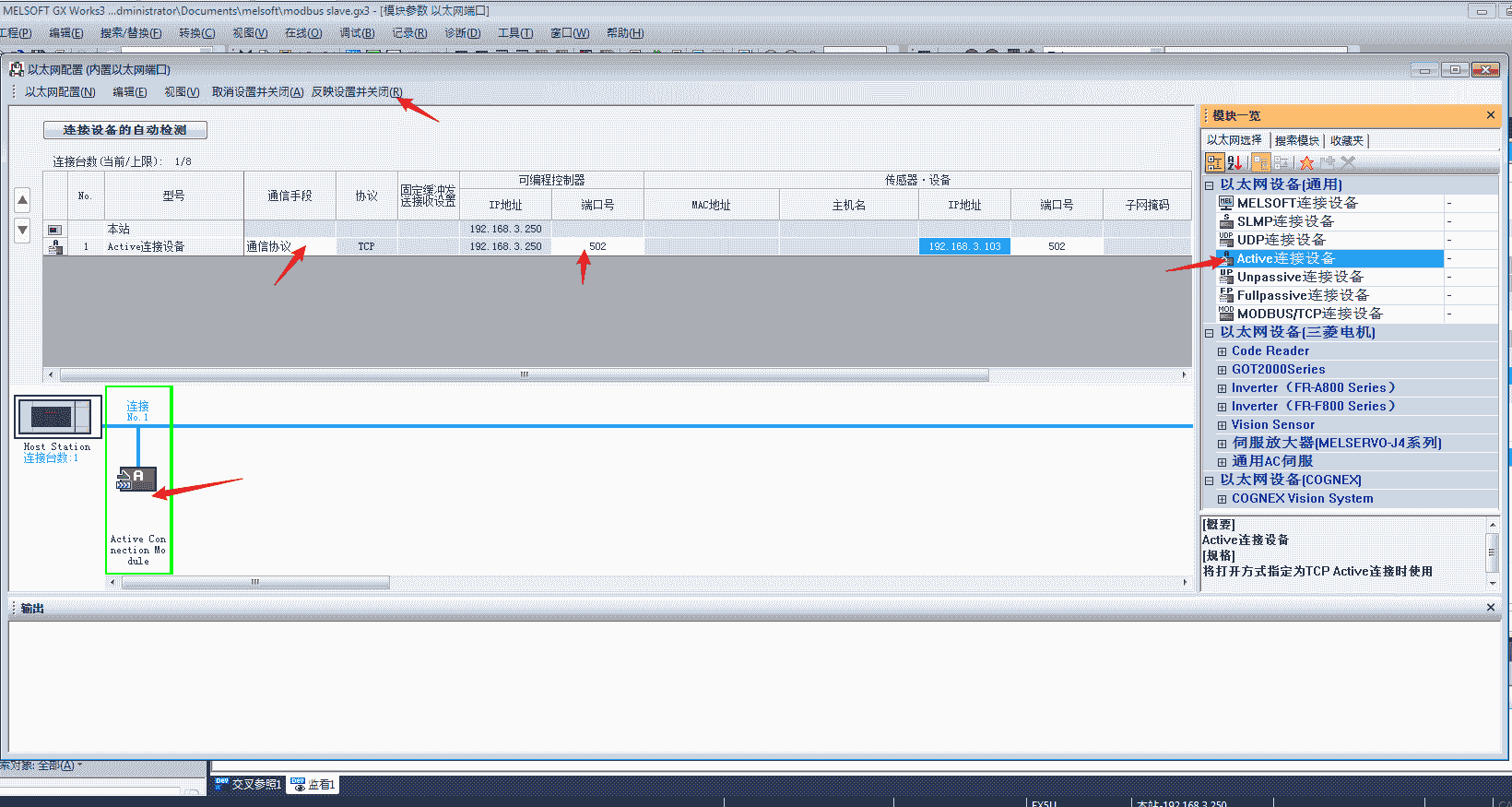The height and width of the screenshot is (807, 1512).
Task: Click the sensor IP address cell 192.168.3.103
Action: [x=964, y=246]
